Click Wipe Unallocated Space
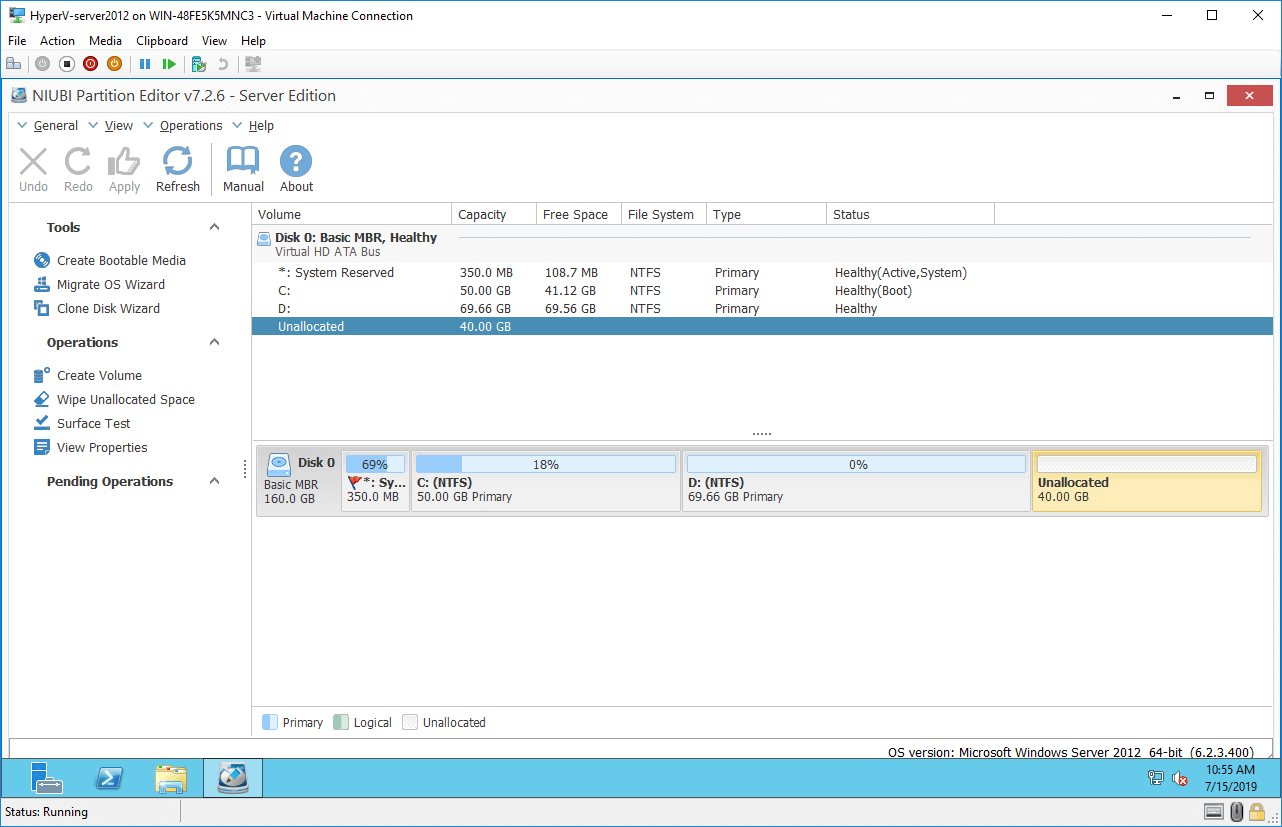The width and height of the screenshot is (1282, 827). [125, 400]
